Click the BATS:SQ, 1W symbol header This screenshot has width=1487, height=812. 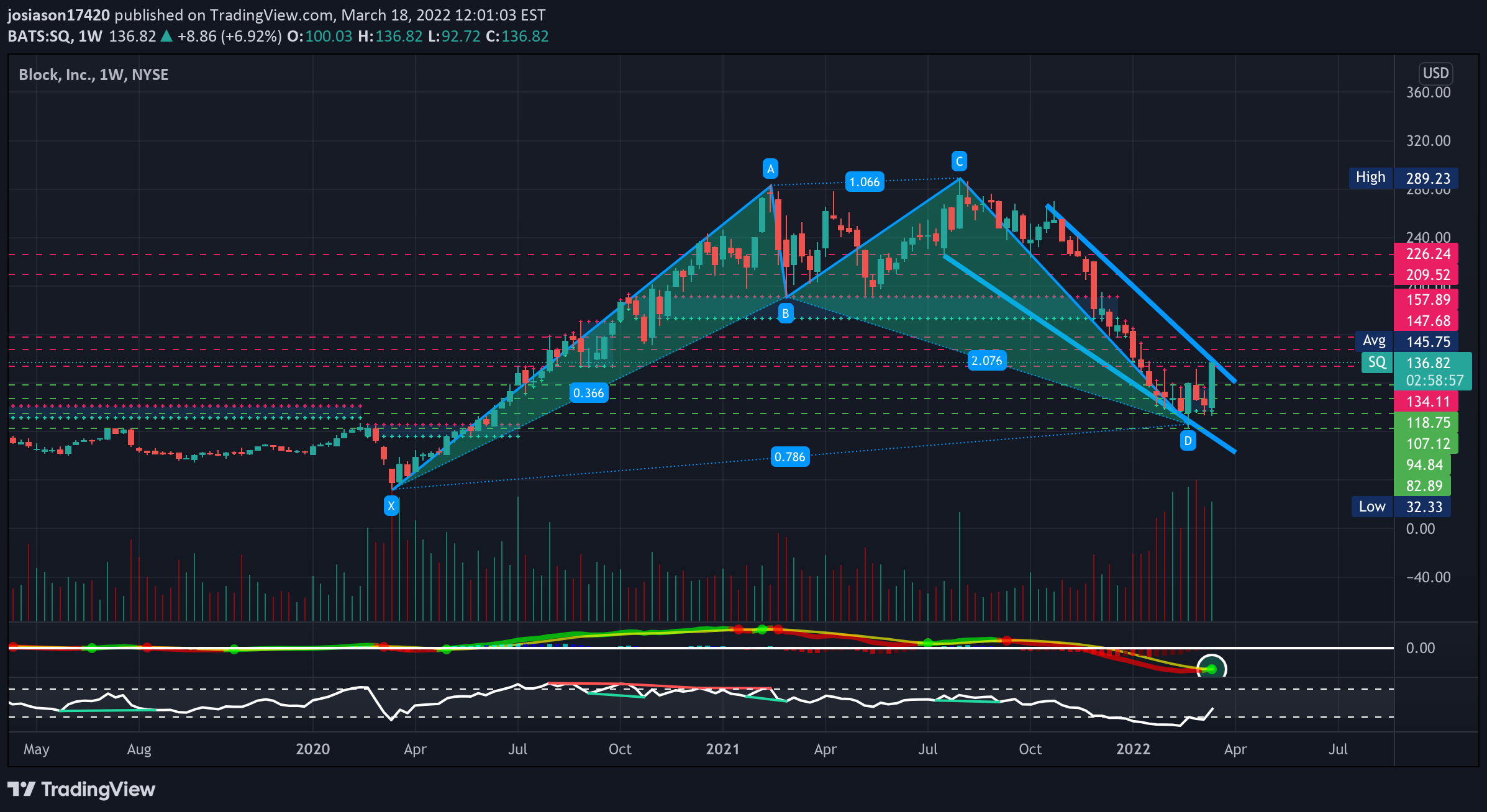(x=55, y=36)
